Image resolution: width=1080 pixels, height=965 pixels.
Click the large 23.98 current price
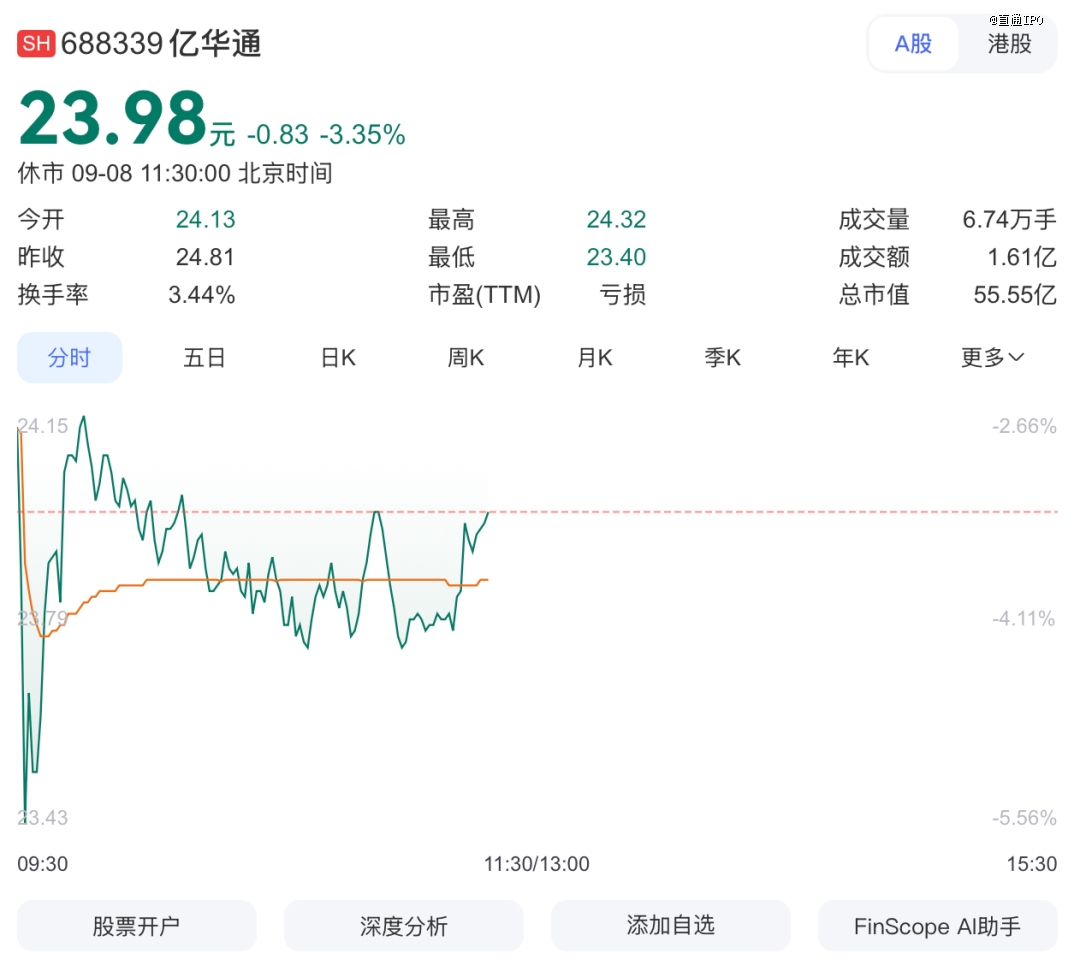point(112,119)
